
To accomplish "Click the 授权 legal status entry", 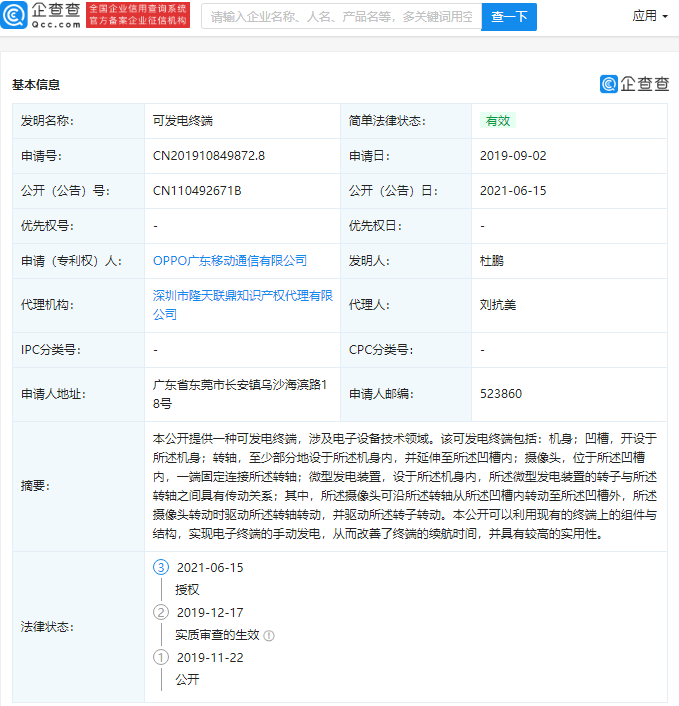I will point(187,590).
